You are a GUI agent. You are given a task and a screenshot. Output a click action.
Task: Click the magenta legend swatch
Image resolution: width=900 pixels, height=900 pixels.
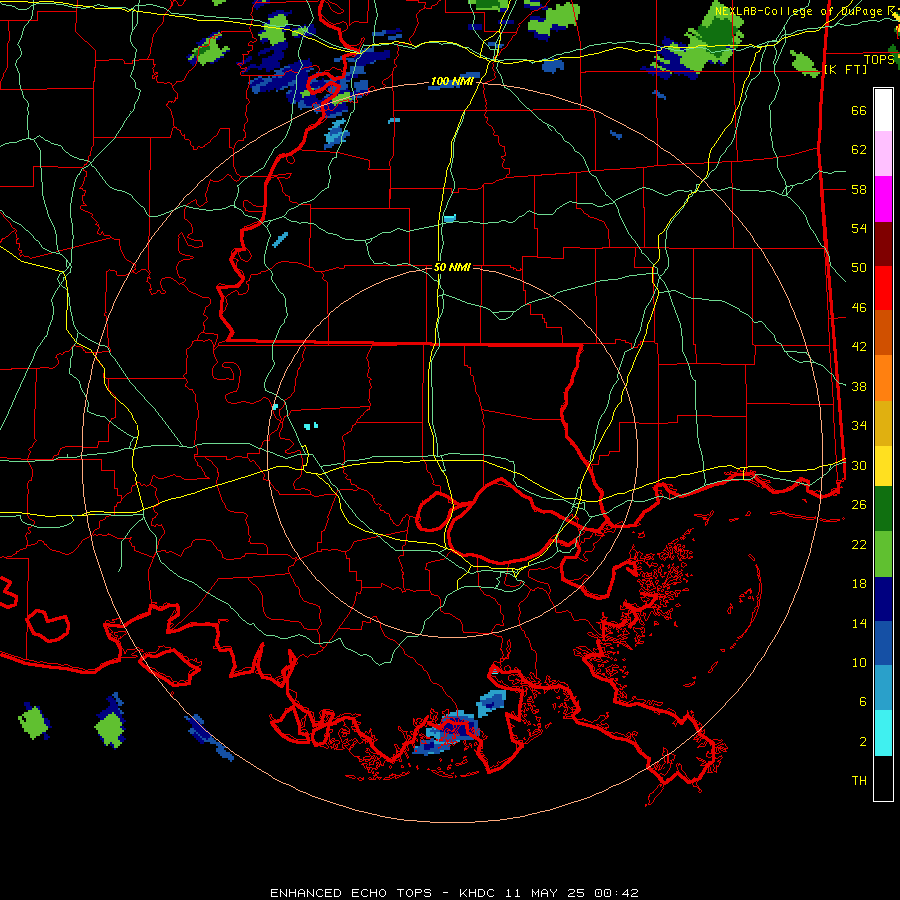click(883, 199)
